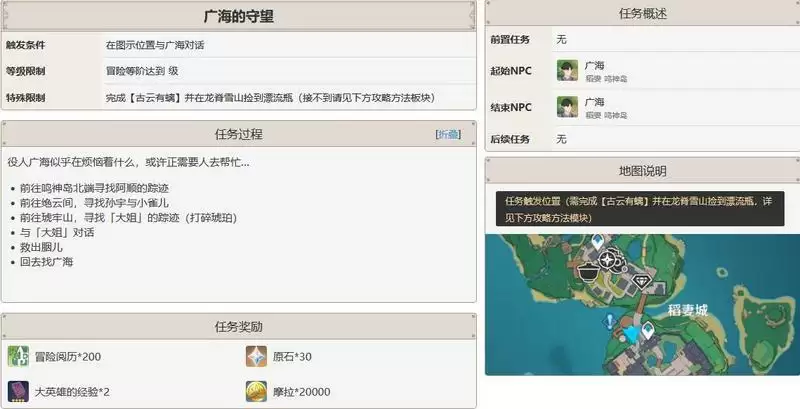Click step 前往琥牢山 打碎琥珀
Screen dimensions: 800x409
point(129,218)
